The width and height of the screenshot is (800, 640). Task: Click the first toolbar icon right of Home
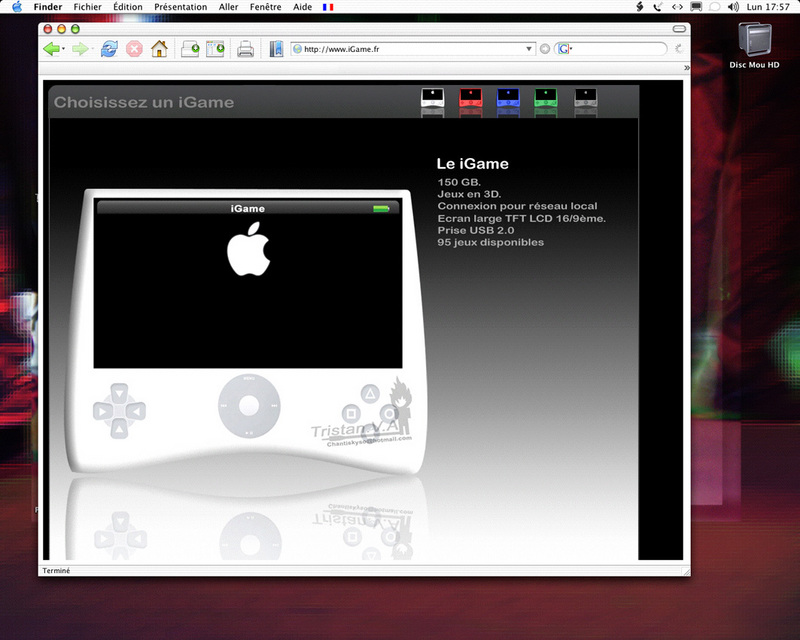[x=190, y=49]
